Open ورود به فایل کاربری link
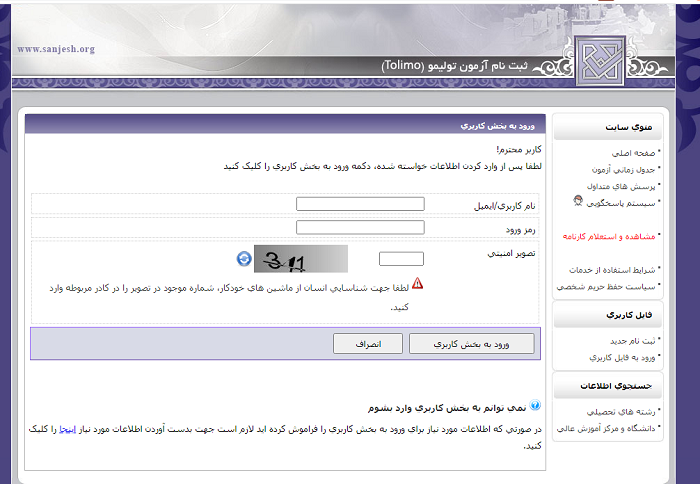The image size is (700, 484). [x=622, y=358]
